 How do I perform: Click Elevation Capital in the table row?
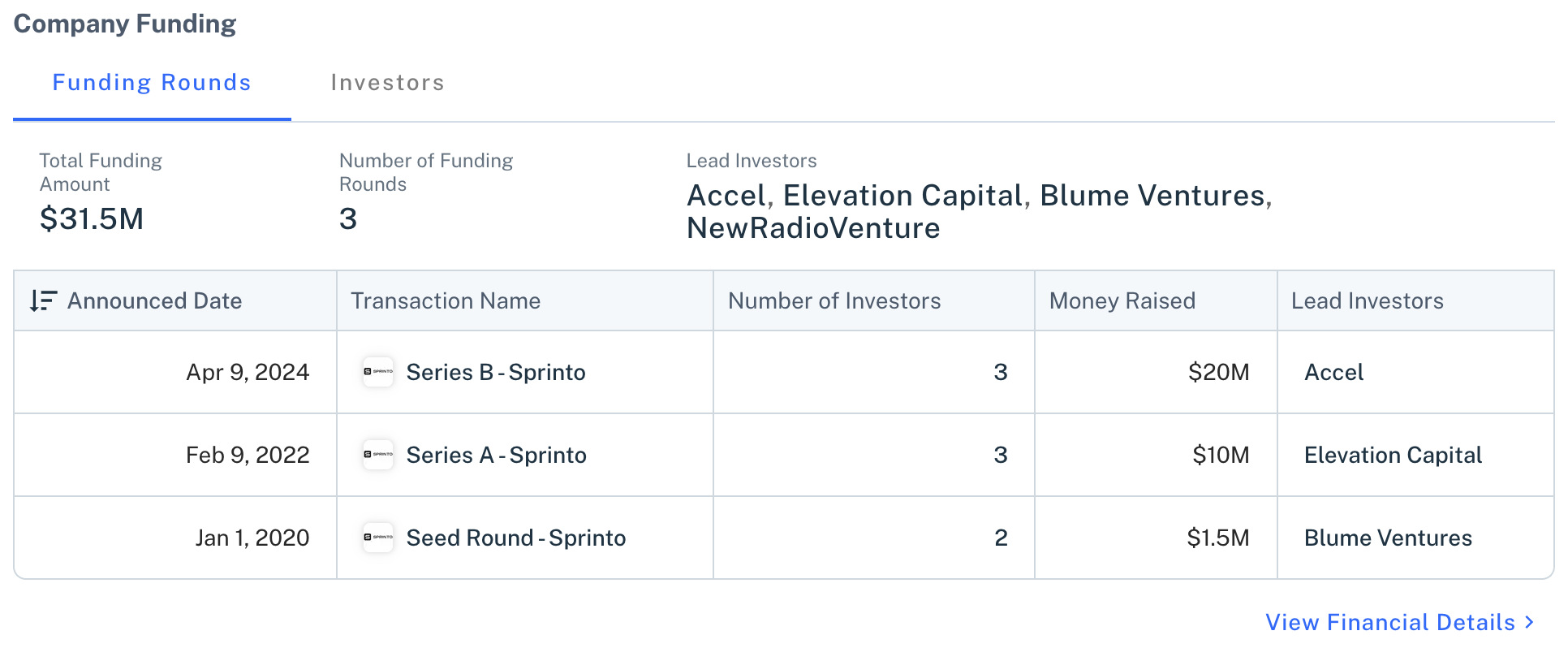[x=1393, y=455]
